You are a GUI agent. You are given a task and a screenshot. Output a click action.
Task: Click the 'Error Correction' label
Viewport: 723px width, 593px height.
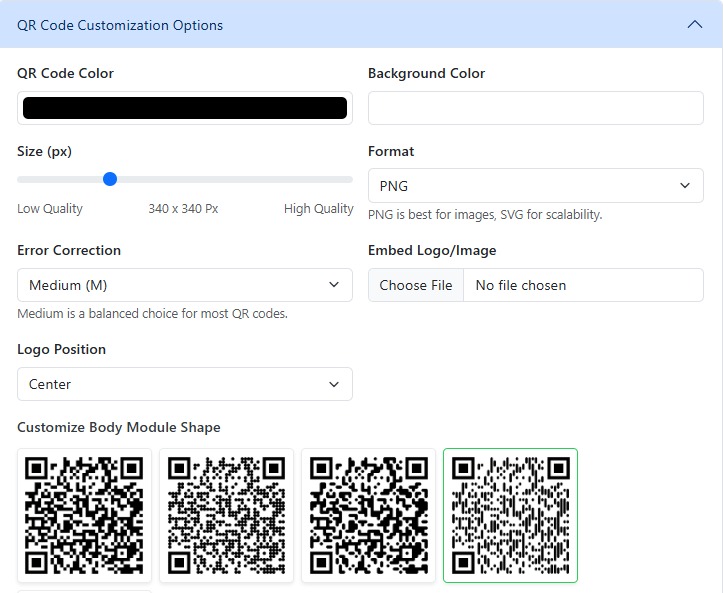[x=69, y=250]
